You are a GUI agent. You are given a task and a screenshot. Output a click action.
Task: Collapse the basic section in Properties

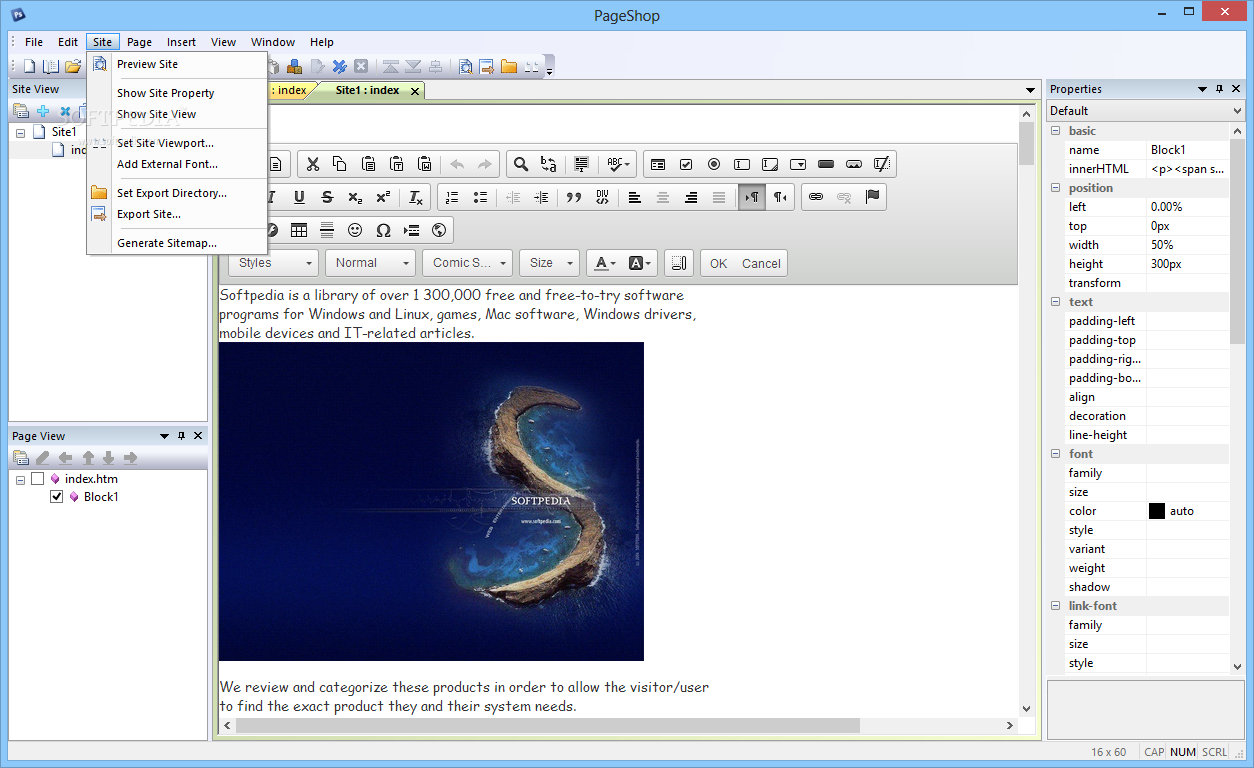1056,131
